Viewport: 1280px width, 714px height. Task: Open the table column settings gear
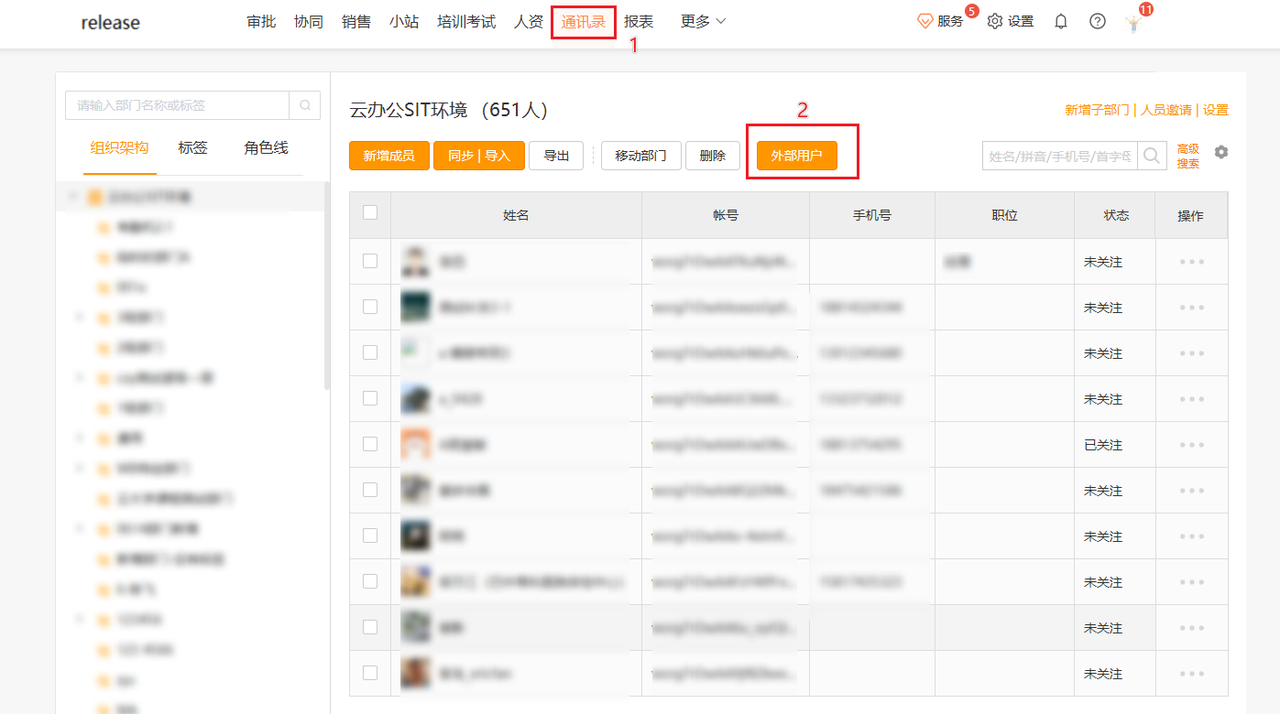tap(1221, 152)
